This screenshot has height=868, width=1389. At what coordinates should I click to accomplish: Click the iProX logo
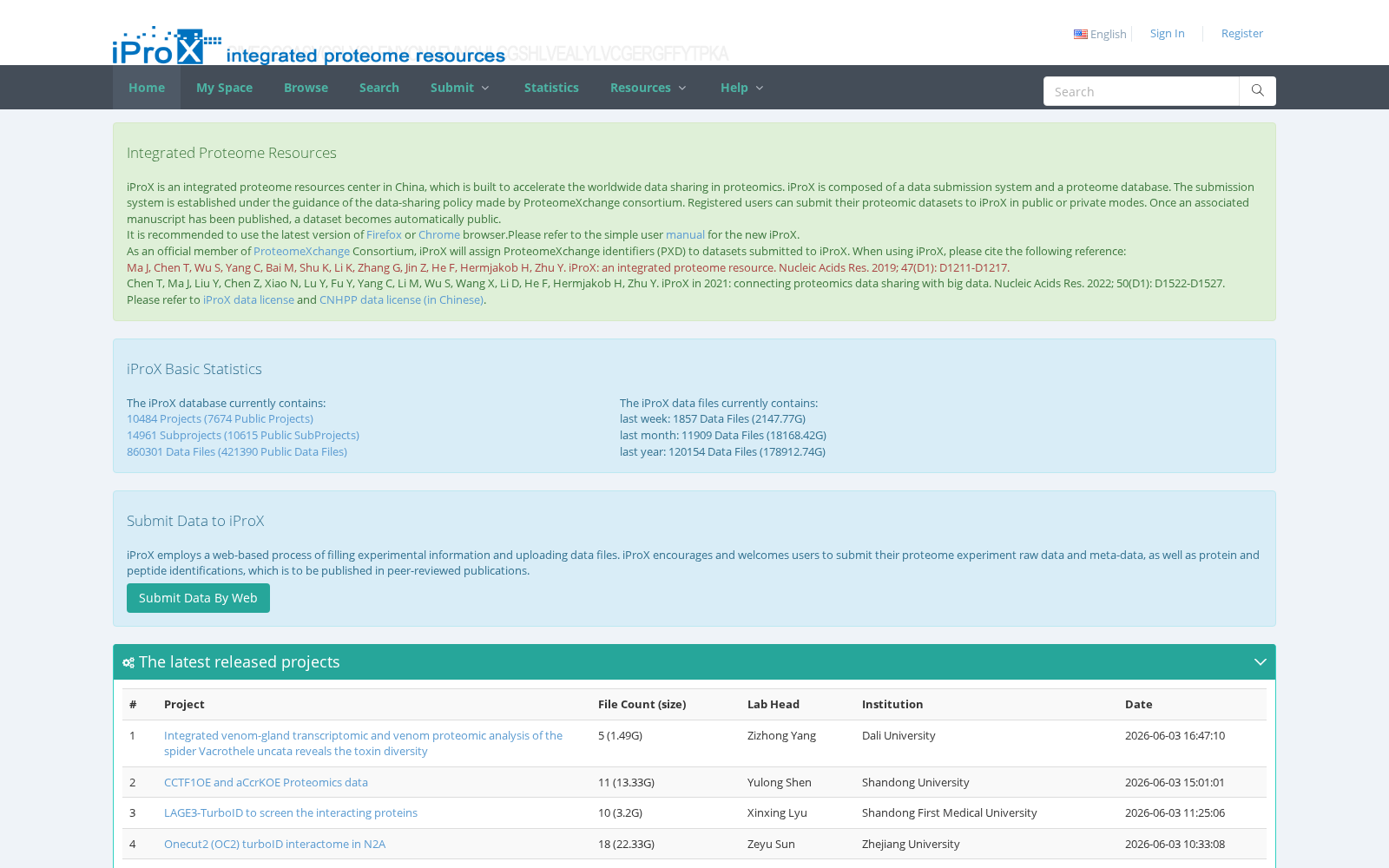[x=309, y=45]
